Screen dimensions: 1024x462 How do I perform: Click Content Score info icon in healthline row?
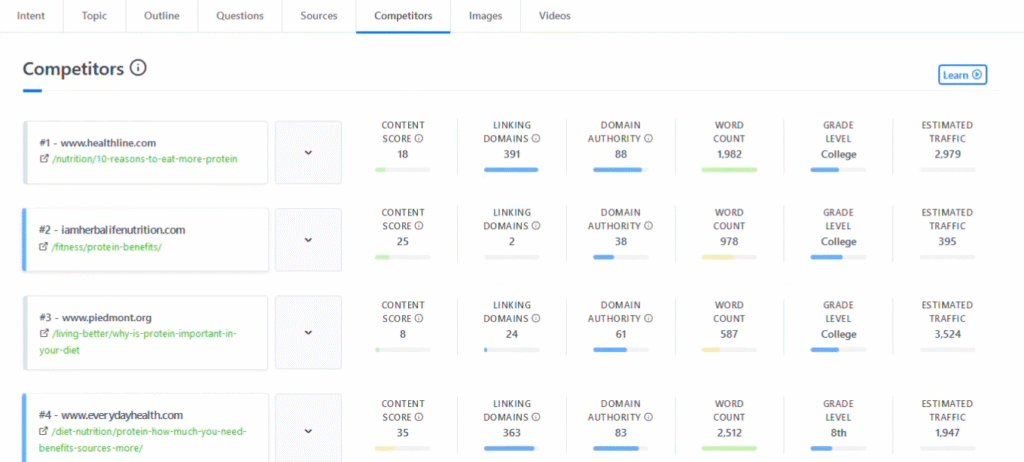click(x=419, y=139)
